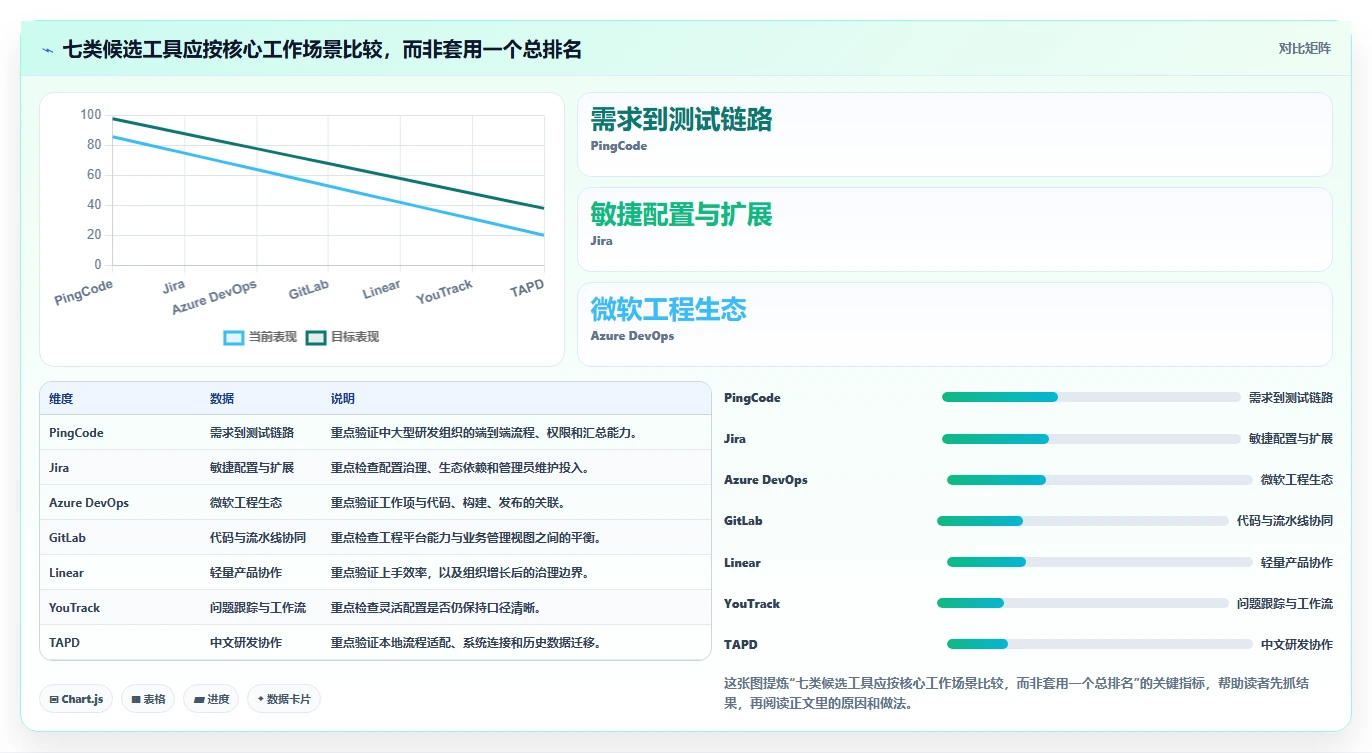The image size is (1372, 753).
Task: Open the 敏捷配置与扩展 card
Action: [955, 229]
